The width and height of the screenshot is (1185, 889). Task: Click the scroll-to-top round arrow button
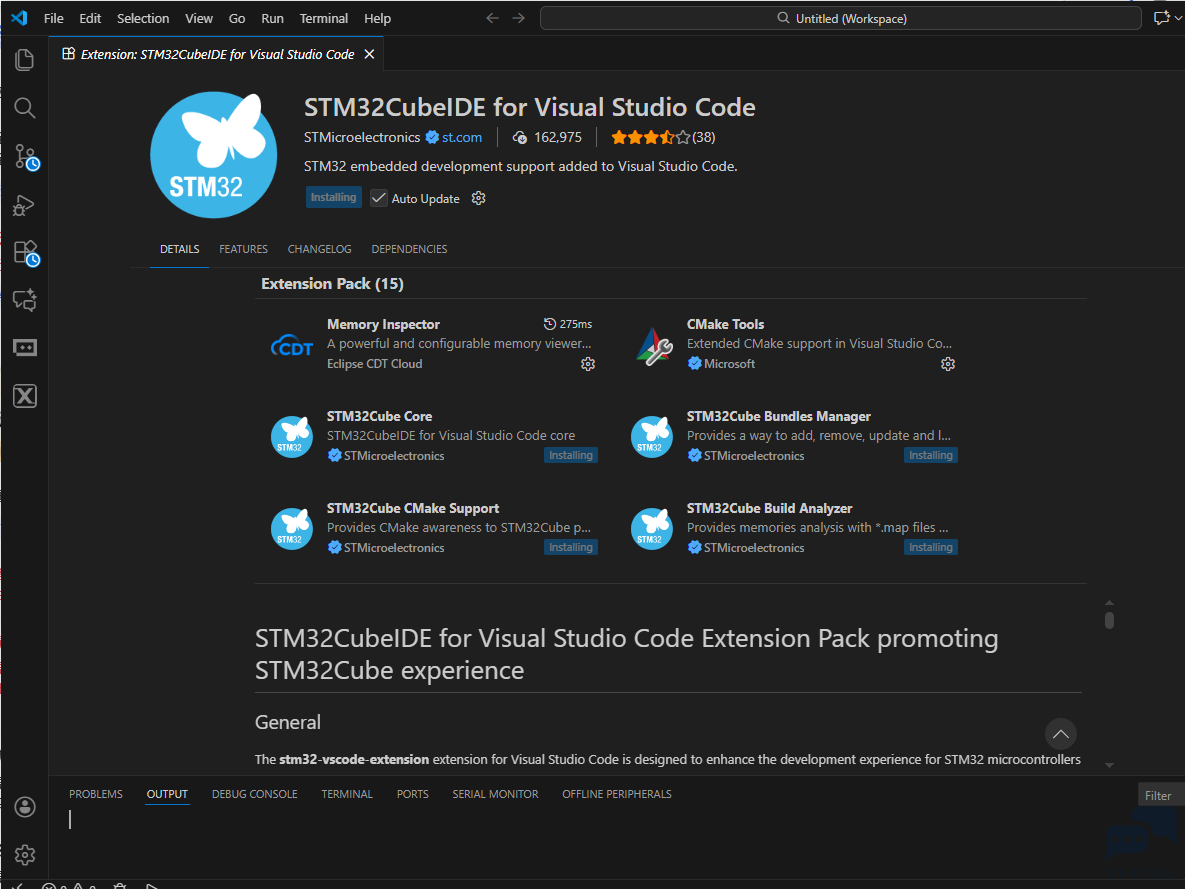[1060, 734]
